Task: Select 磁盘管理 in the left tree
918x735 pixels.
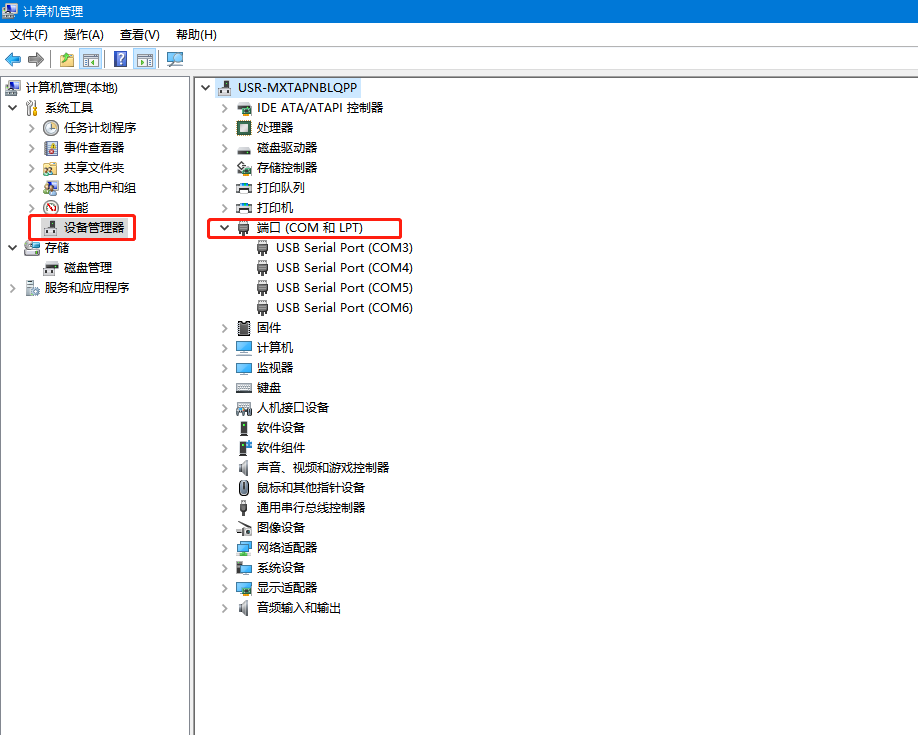Action: pyautogui.click(x=88, y=268)
